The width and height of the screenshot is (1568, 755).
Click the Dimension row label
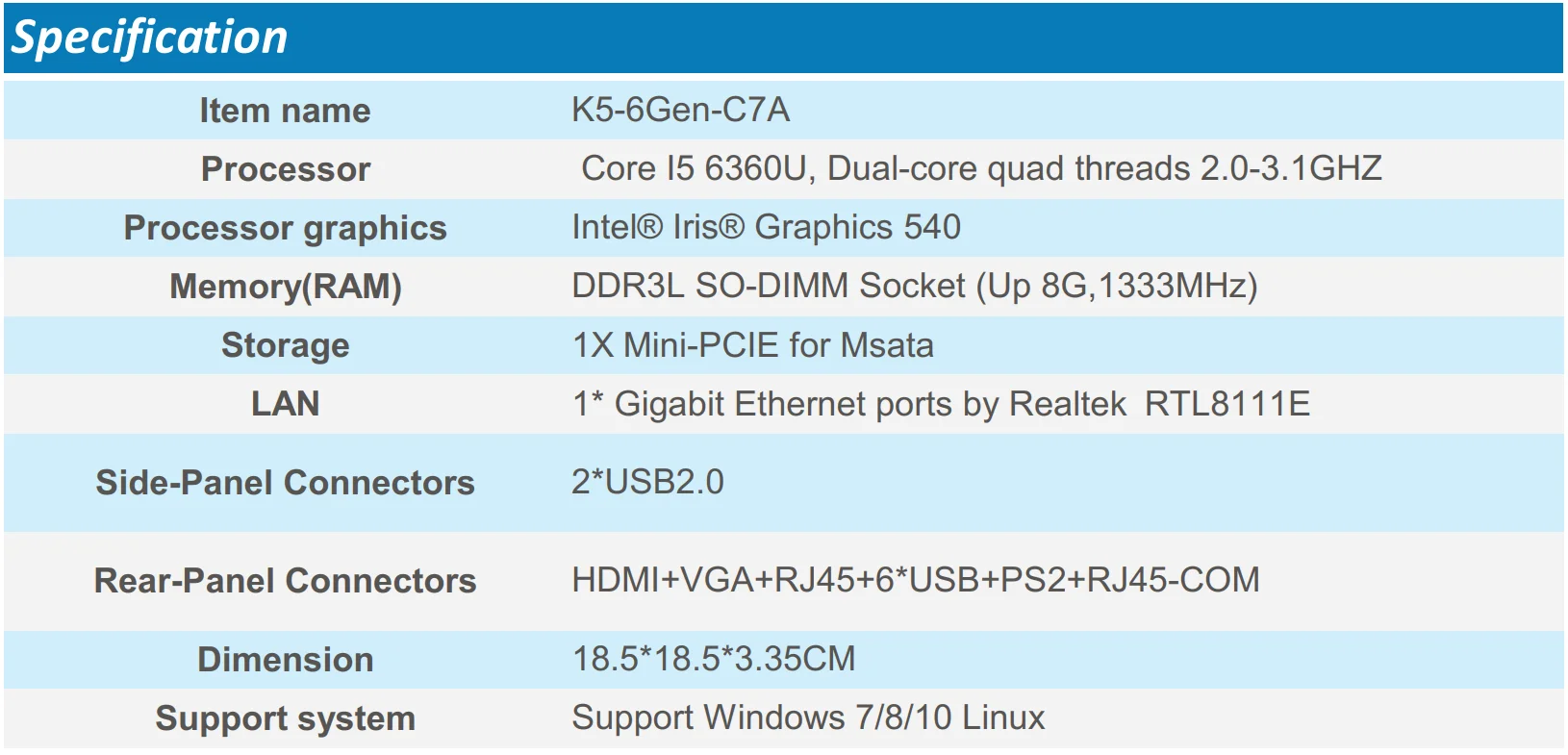pyautogui.click(x=285, y=660)
